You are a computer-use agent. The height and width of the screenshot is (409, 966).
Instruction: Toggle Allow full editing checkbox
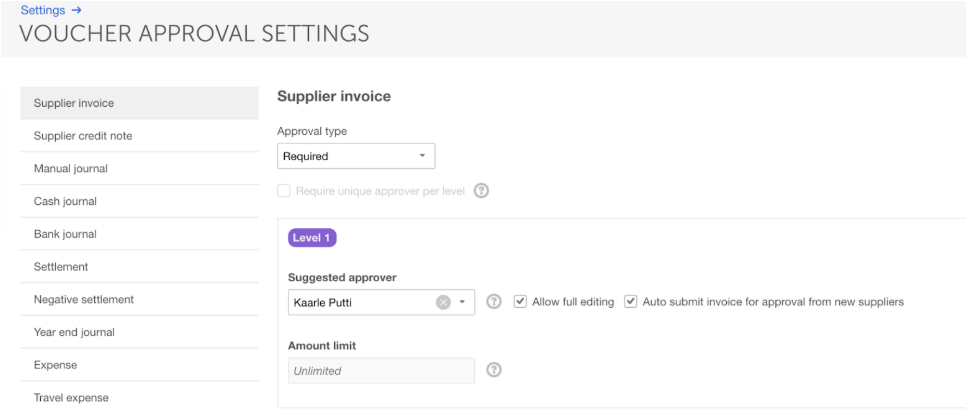(x=520, y=302)
